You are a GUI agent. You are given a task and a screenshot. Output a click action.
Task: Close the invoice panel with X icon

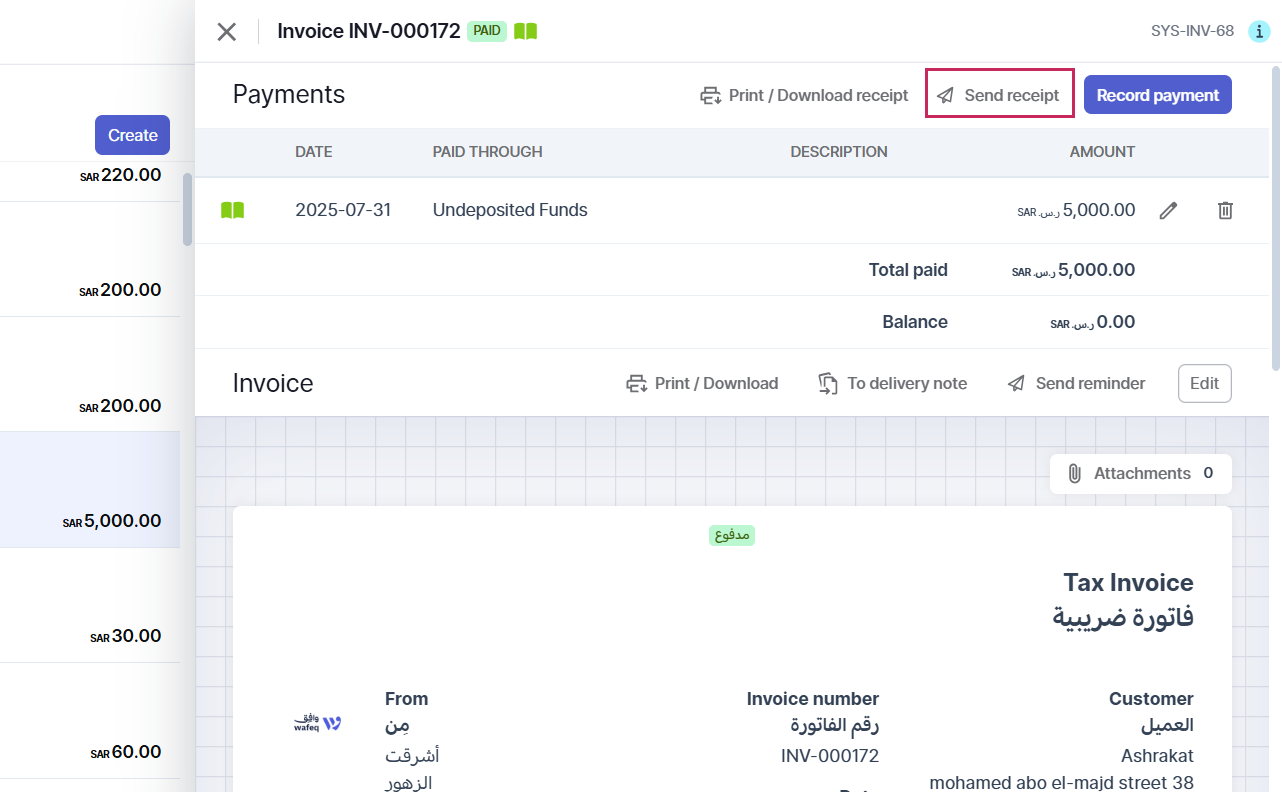(x=227, y=32)
